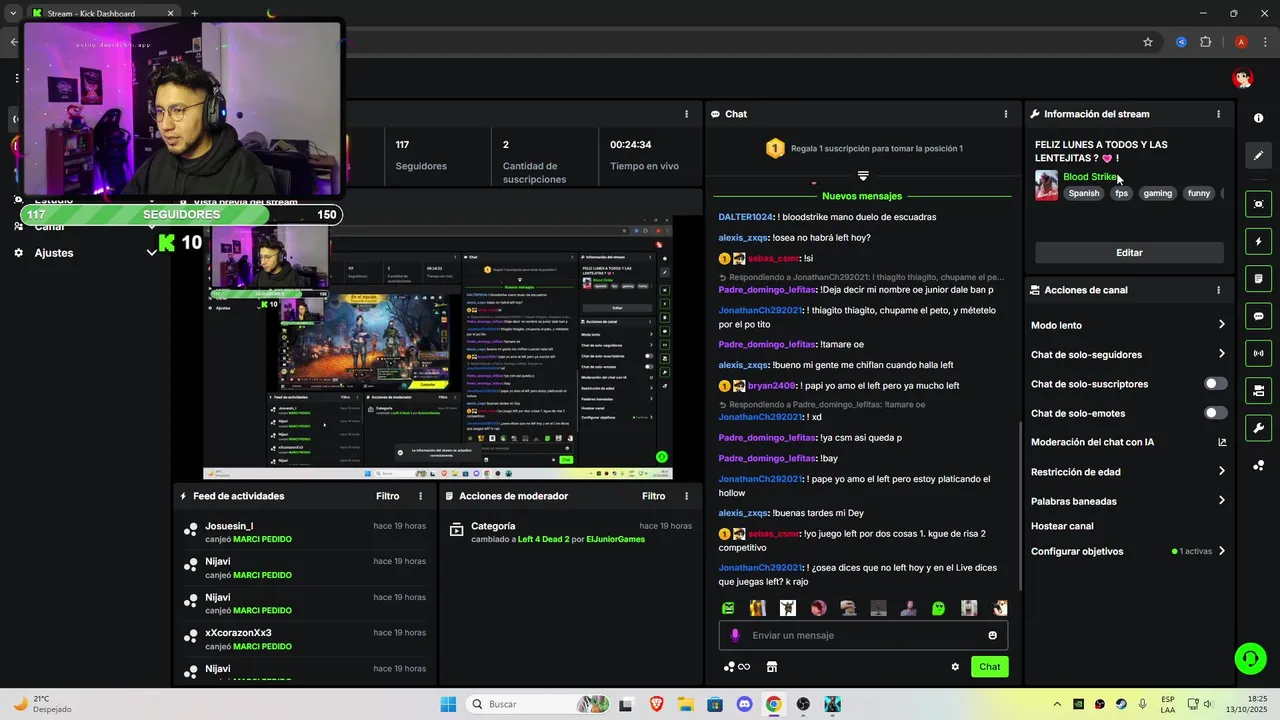Toggle Chat de solo-suscriptores switch

pos(1215,384)
